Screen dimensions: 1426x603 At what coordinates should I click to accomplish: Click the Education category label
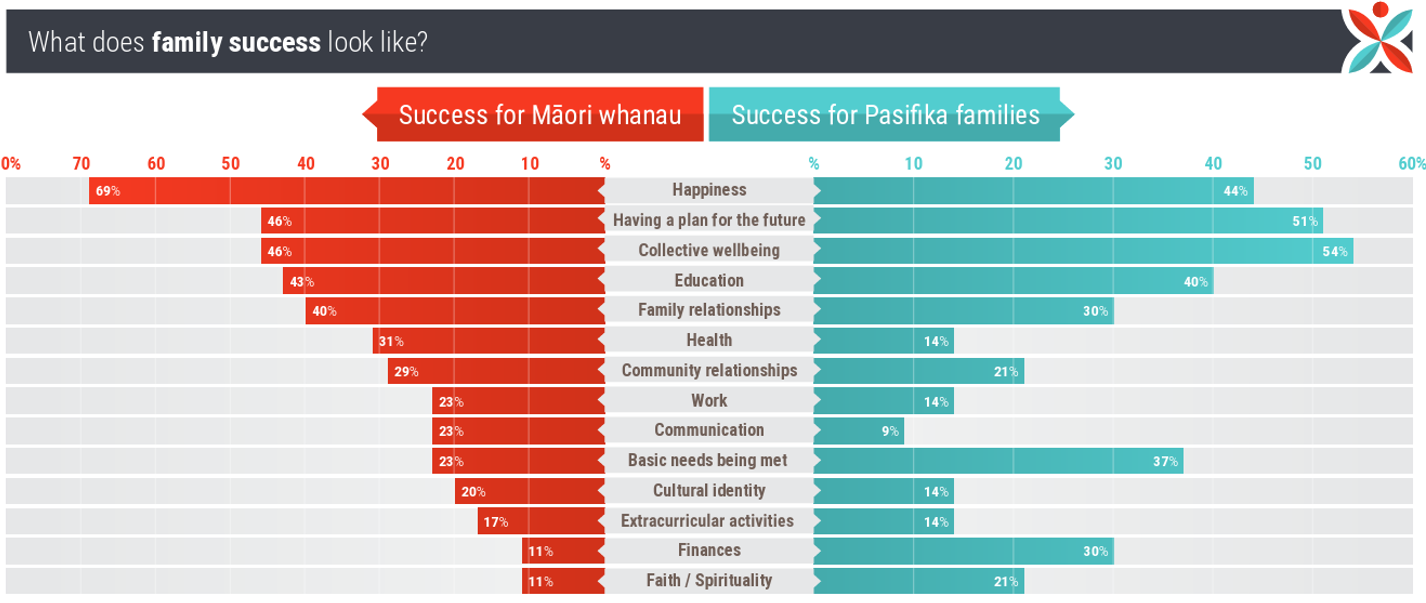point(709,280)
